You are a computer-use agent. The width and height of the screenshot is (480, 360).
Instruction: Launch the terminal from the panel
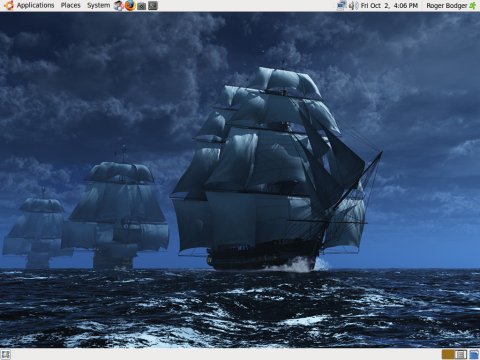[153, 6]
